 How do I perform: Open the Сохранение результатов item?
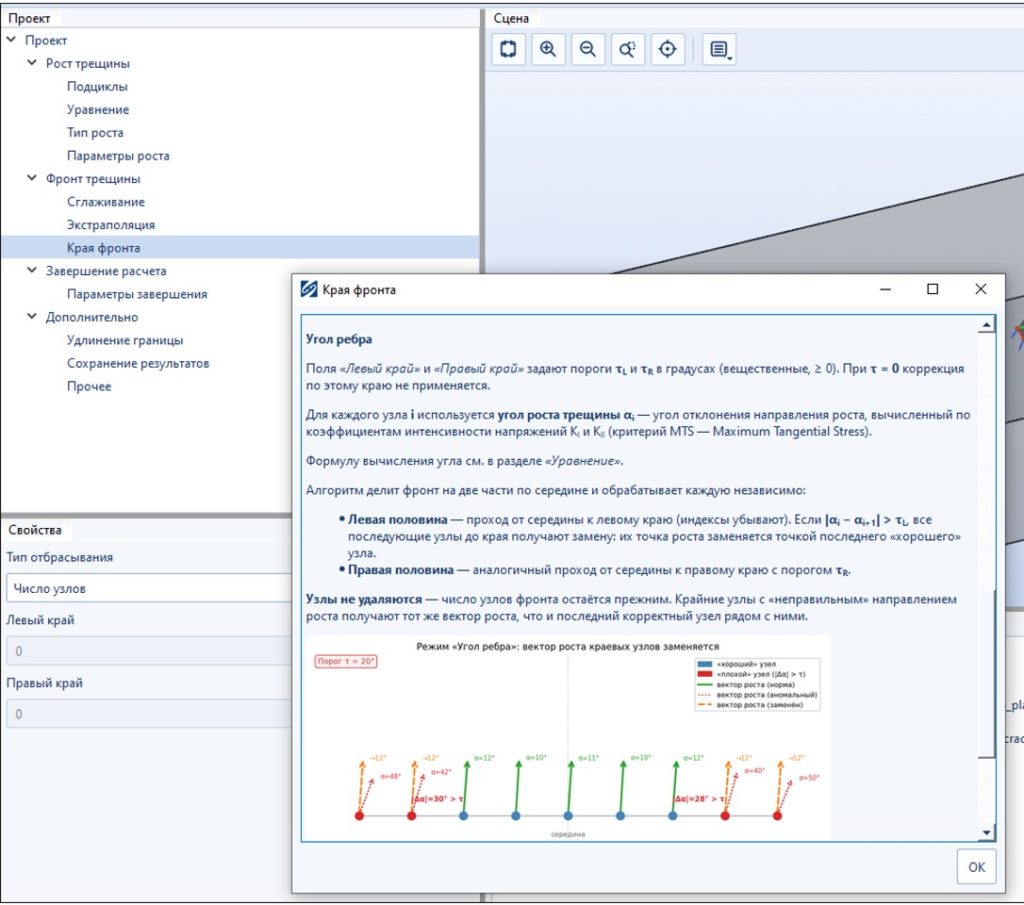138,363
